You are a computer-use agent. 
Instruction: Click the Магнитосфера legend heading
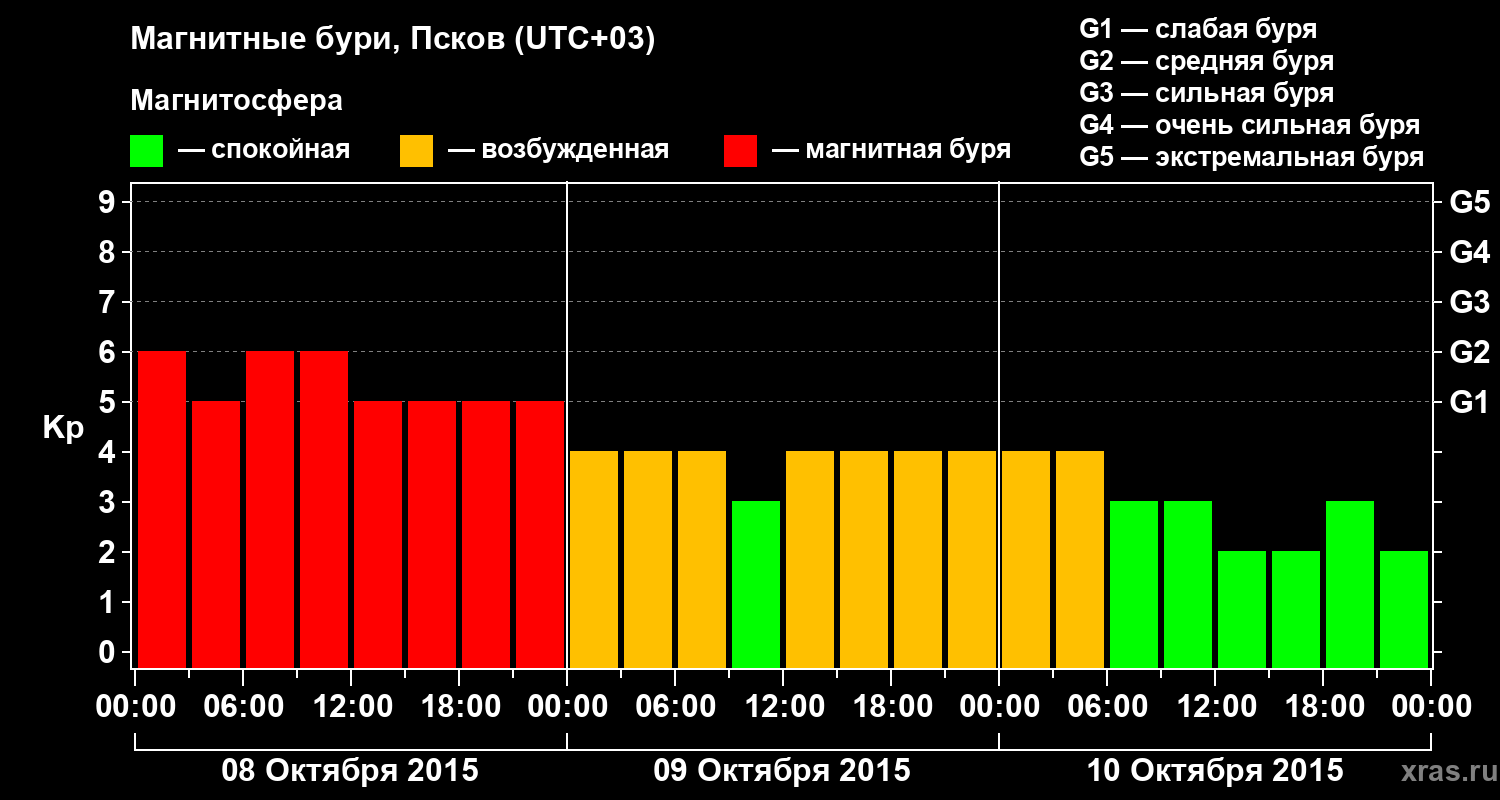236,101
